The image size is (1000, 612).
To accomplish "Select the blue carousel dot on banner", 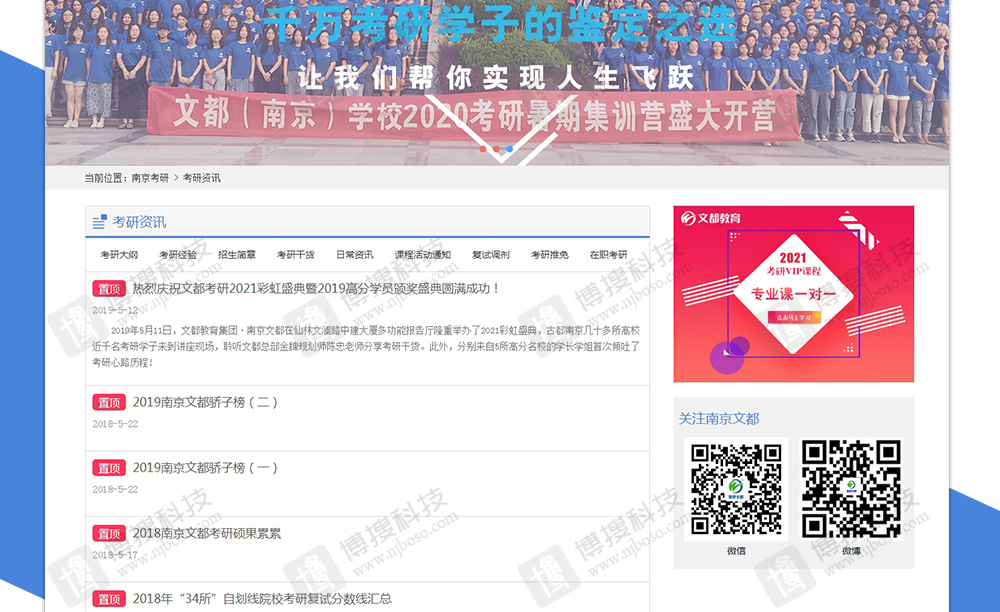I will [x=510, y=149].
